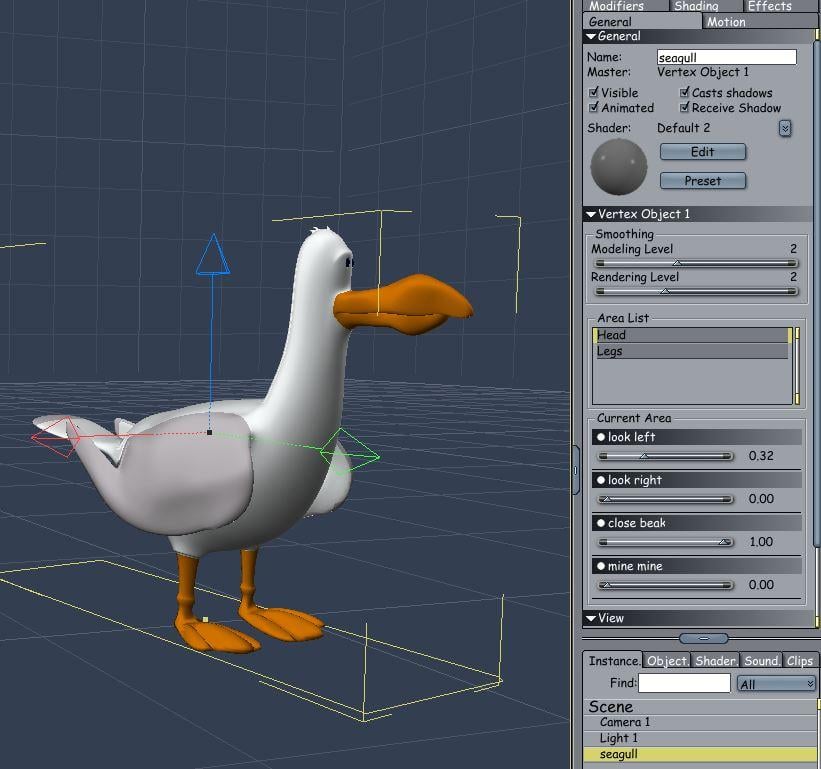Viewport: 821px width, 769px height.
Task: Click the close beak value 1.00
Action: (x=761, y=542)
